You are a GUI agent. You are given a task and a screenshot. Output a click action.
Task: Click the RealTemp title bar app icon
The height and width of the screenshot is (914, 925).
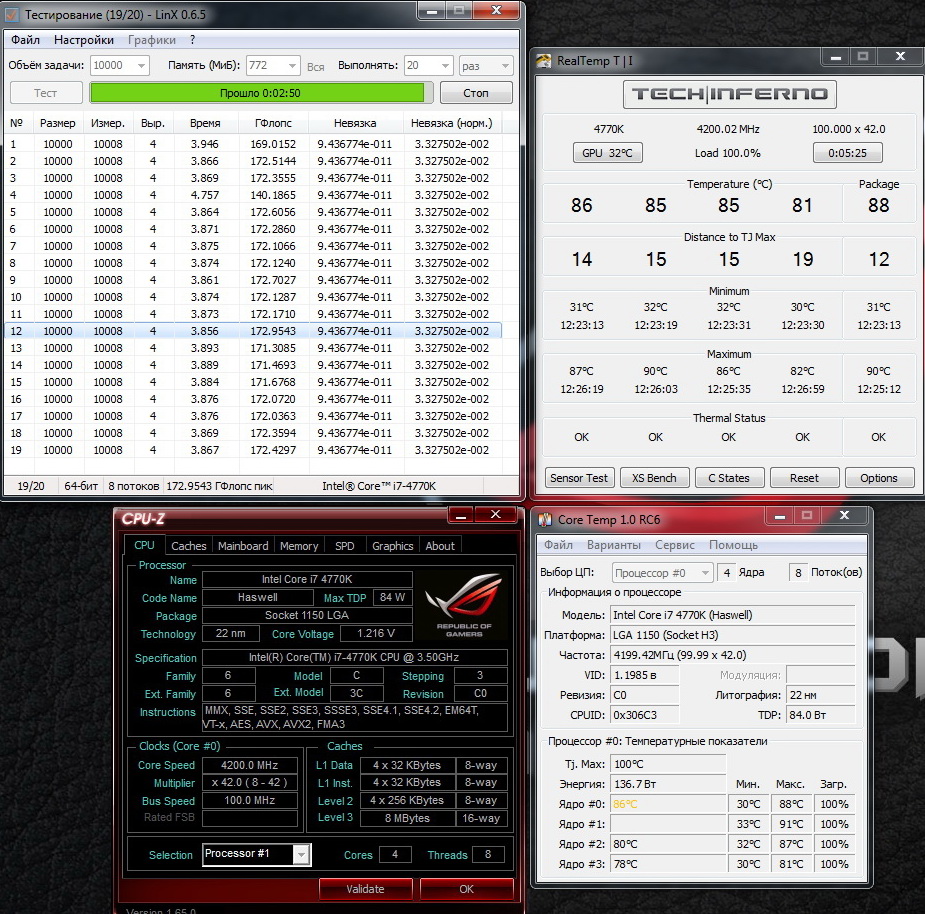click(544, 61)
